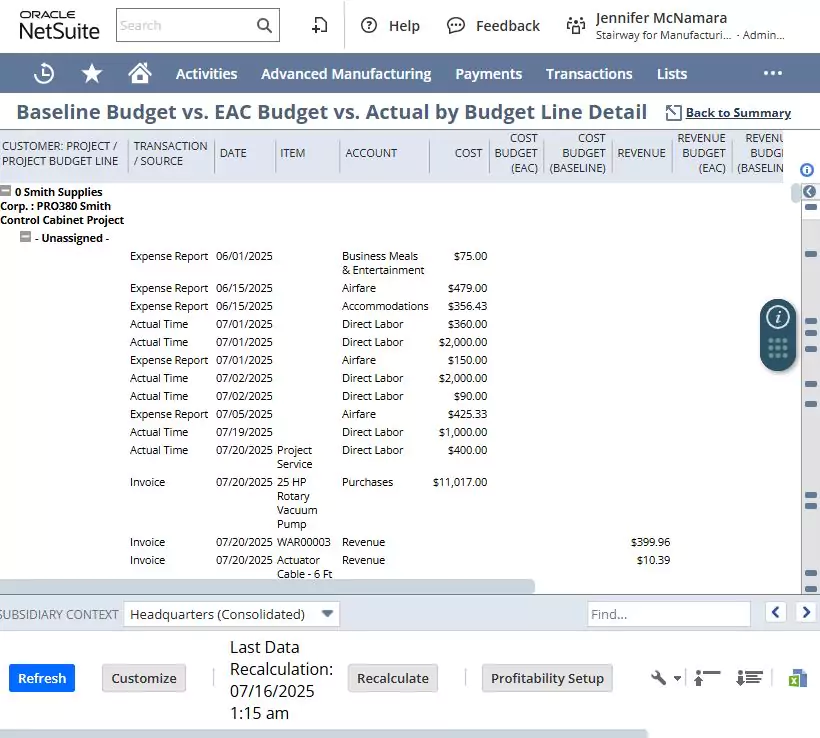Open the Advanced Manufacturing menu

click(346, 73)
